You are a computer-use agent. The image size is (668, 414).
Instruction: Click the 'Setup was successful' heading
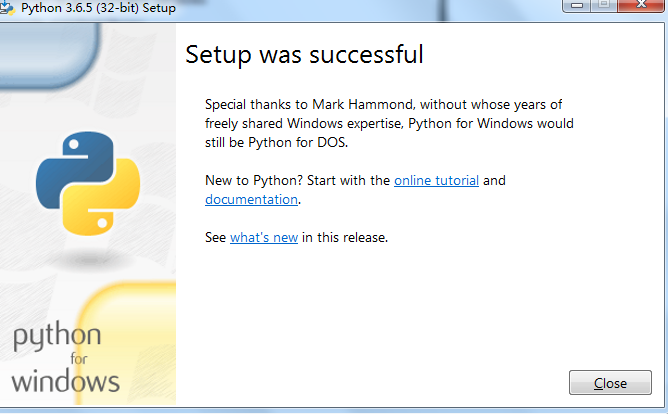[x=305, y=55]
